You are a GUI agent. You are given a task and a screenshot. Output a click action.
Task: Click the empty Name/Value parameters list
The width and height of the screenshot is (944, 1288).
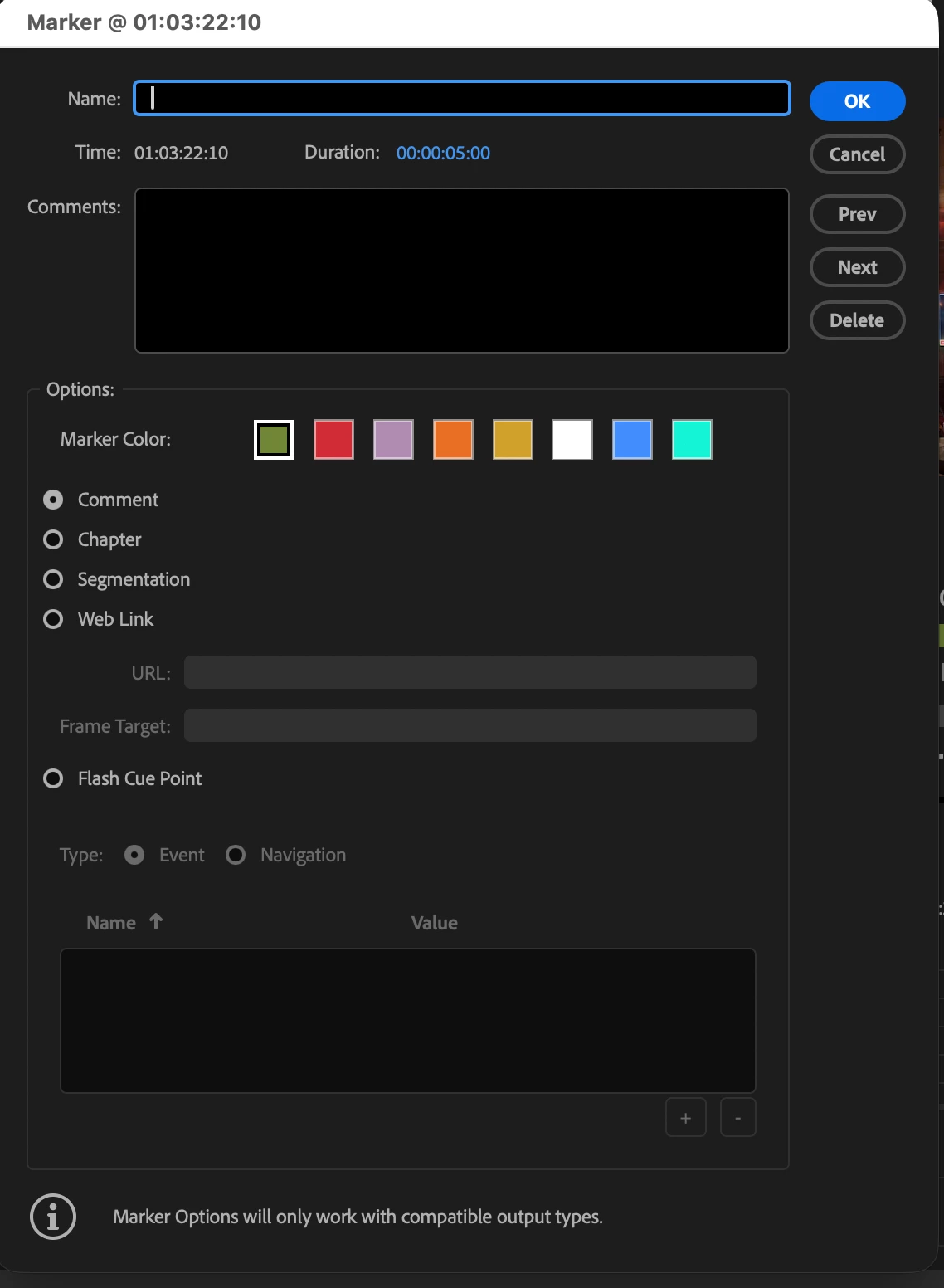click(408, 1021)
